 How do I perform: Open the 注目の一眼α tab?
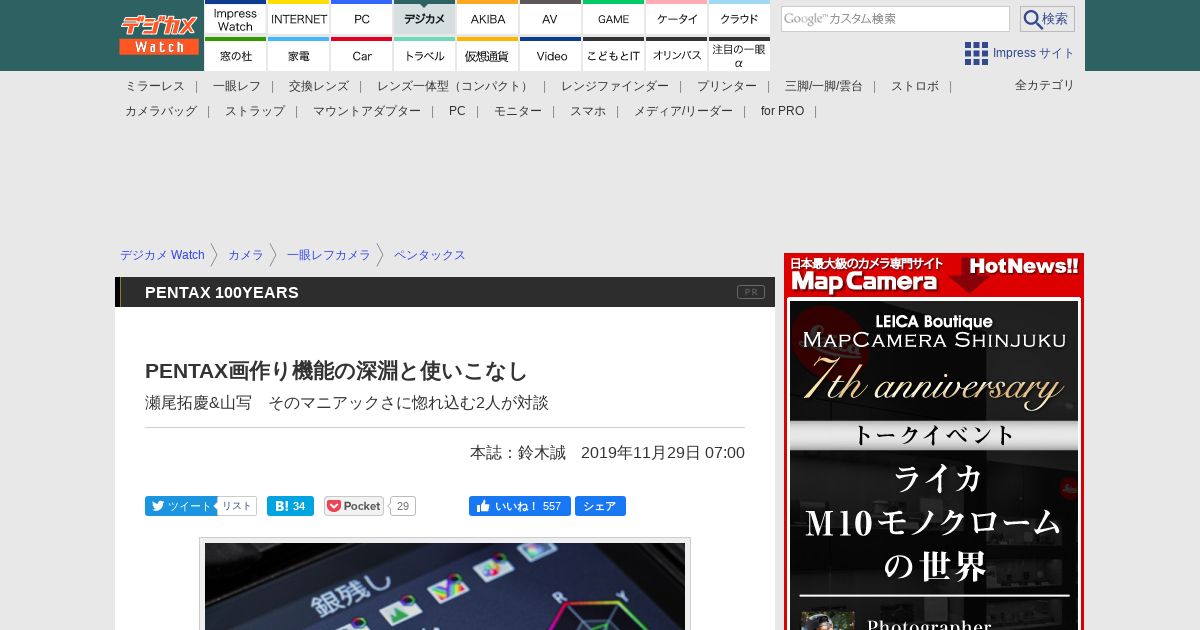[x=739, y=55]
